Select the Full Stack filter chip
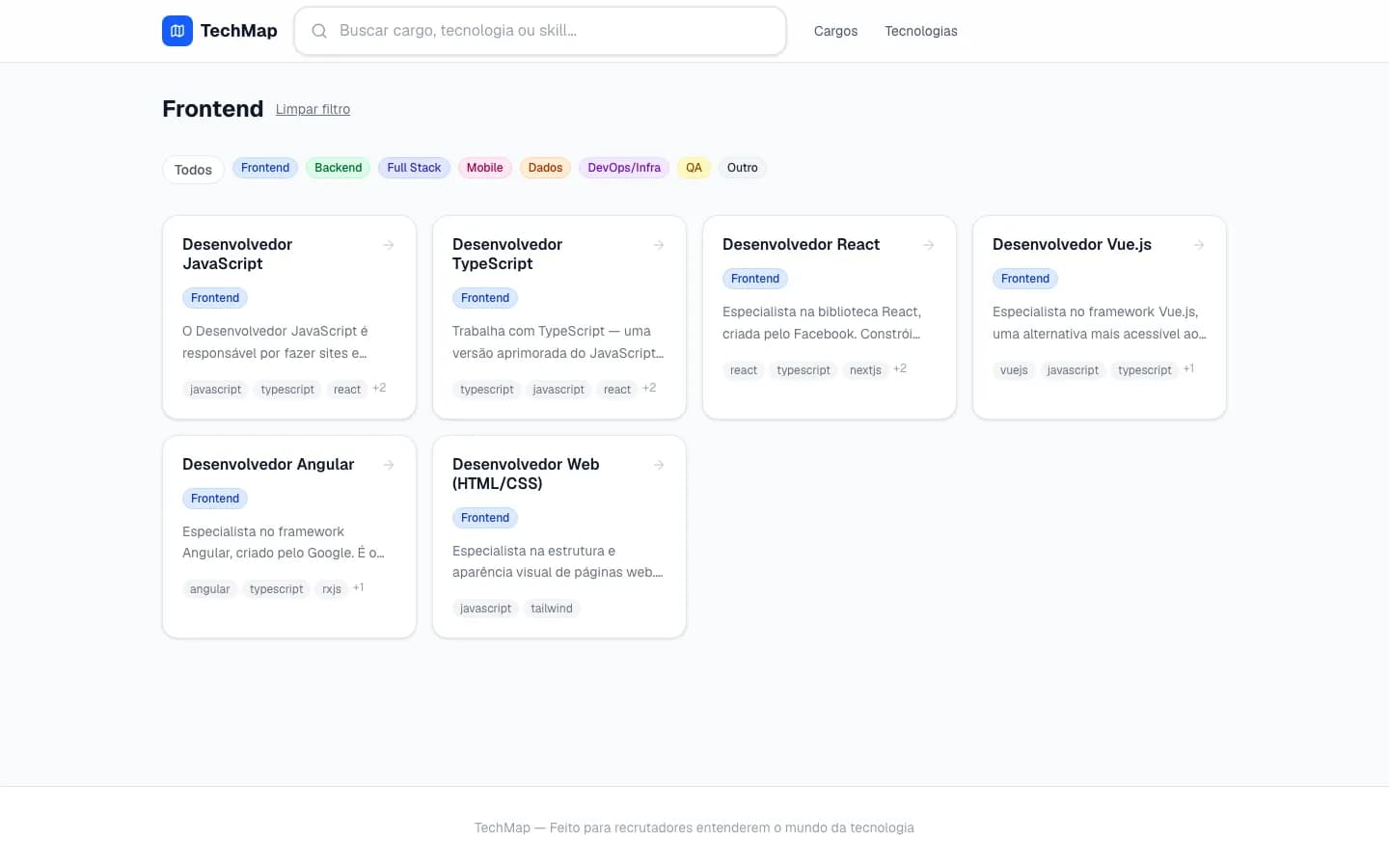1389x868 pixels. click(414, 168)
